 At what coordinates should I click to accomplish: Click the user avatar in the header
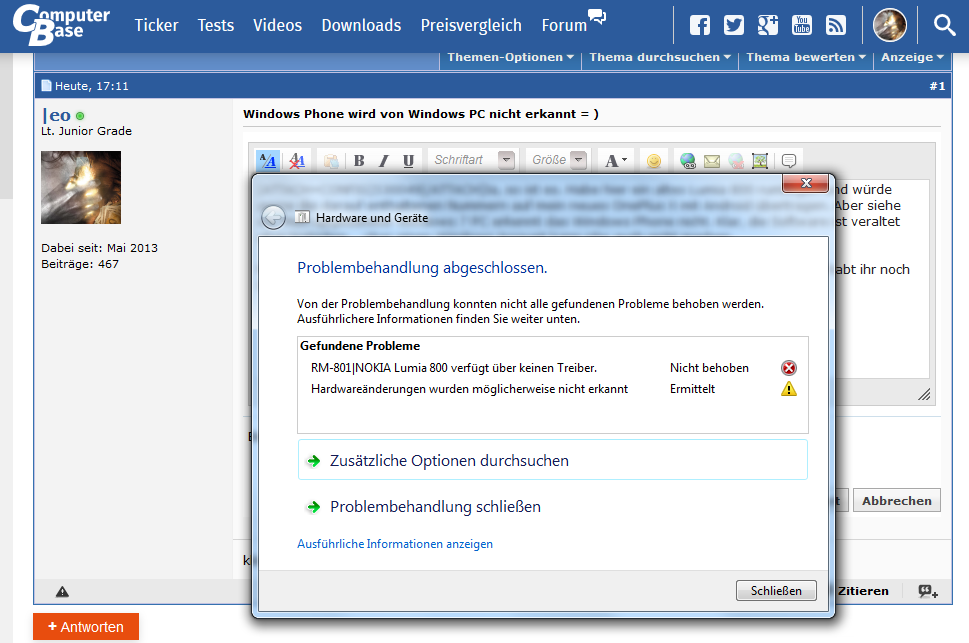889,25
